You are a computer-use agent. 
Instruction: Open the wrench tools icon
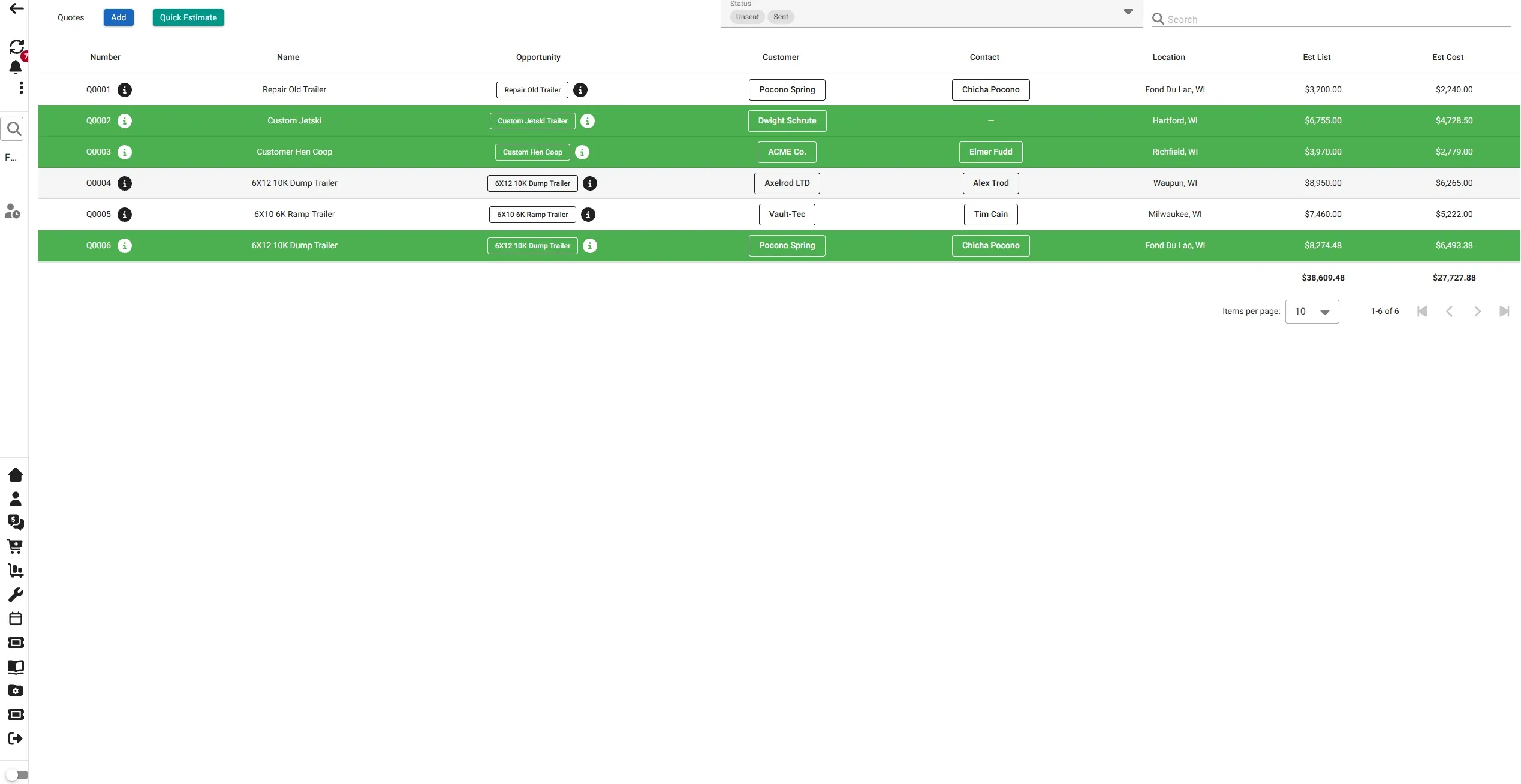coord(16,595)
